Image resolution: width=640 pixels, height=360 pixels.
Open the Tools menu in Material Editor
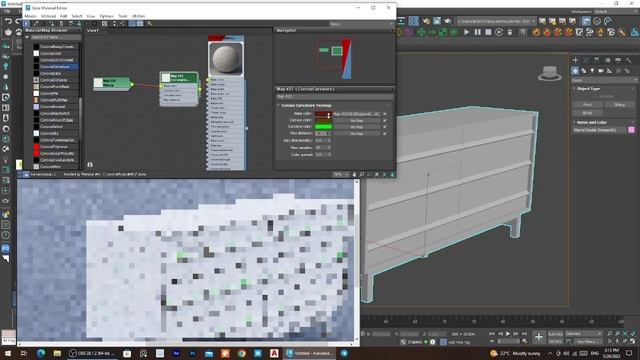coord(123,16)
